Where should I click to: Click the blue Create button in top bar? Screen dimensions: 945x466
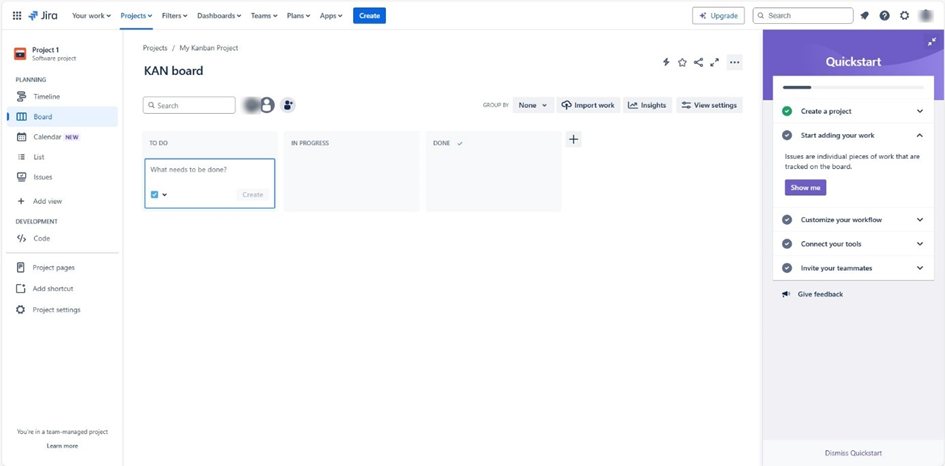(369, 16)
